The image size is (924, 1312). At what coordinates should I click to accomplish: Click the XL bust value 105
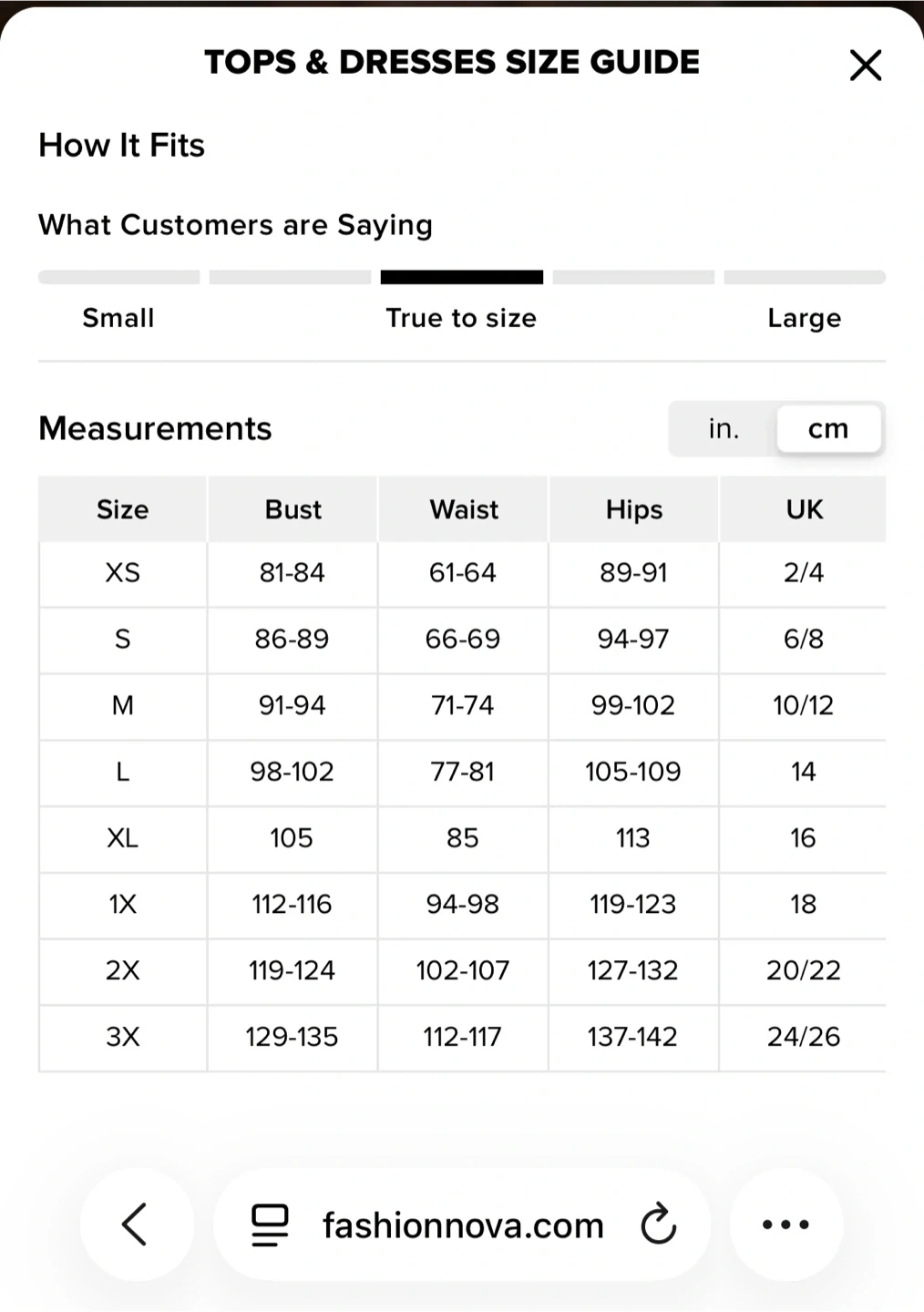pos(292,838)
